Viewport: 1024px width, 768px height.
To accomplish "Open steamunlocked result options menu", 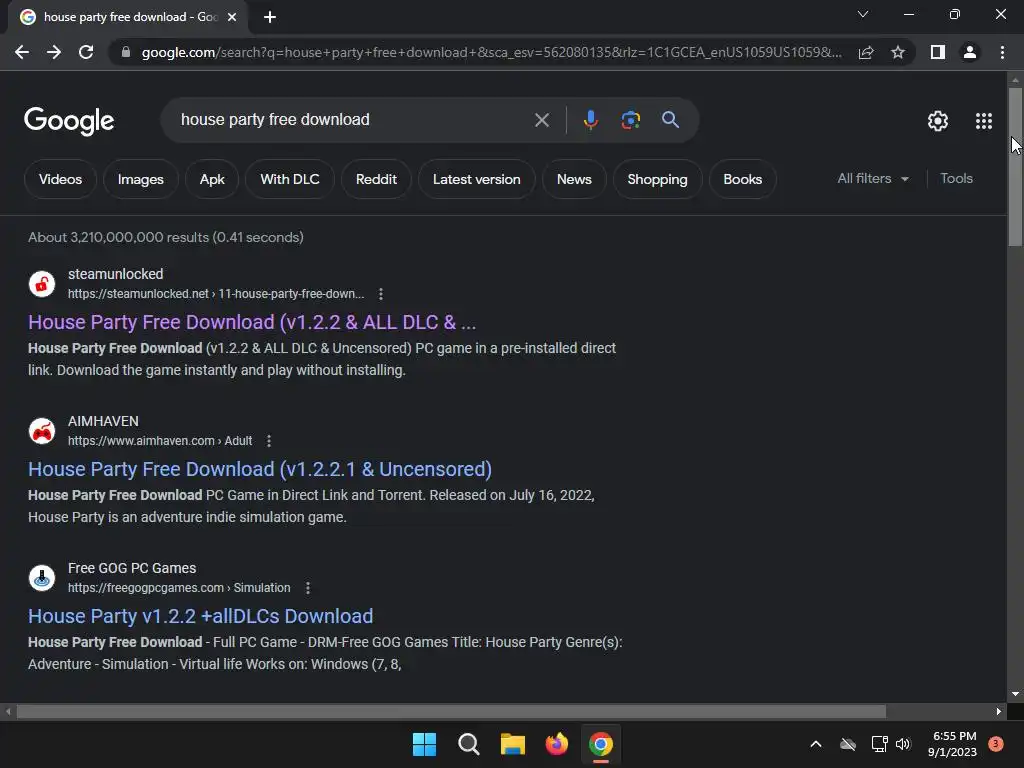I will pyautogui.click(x=381, y=294).
